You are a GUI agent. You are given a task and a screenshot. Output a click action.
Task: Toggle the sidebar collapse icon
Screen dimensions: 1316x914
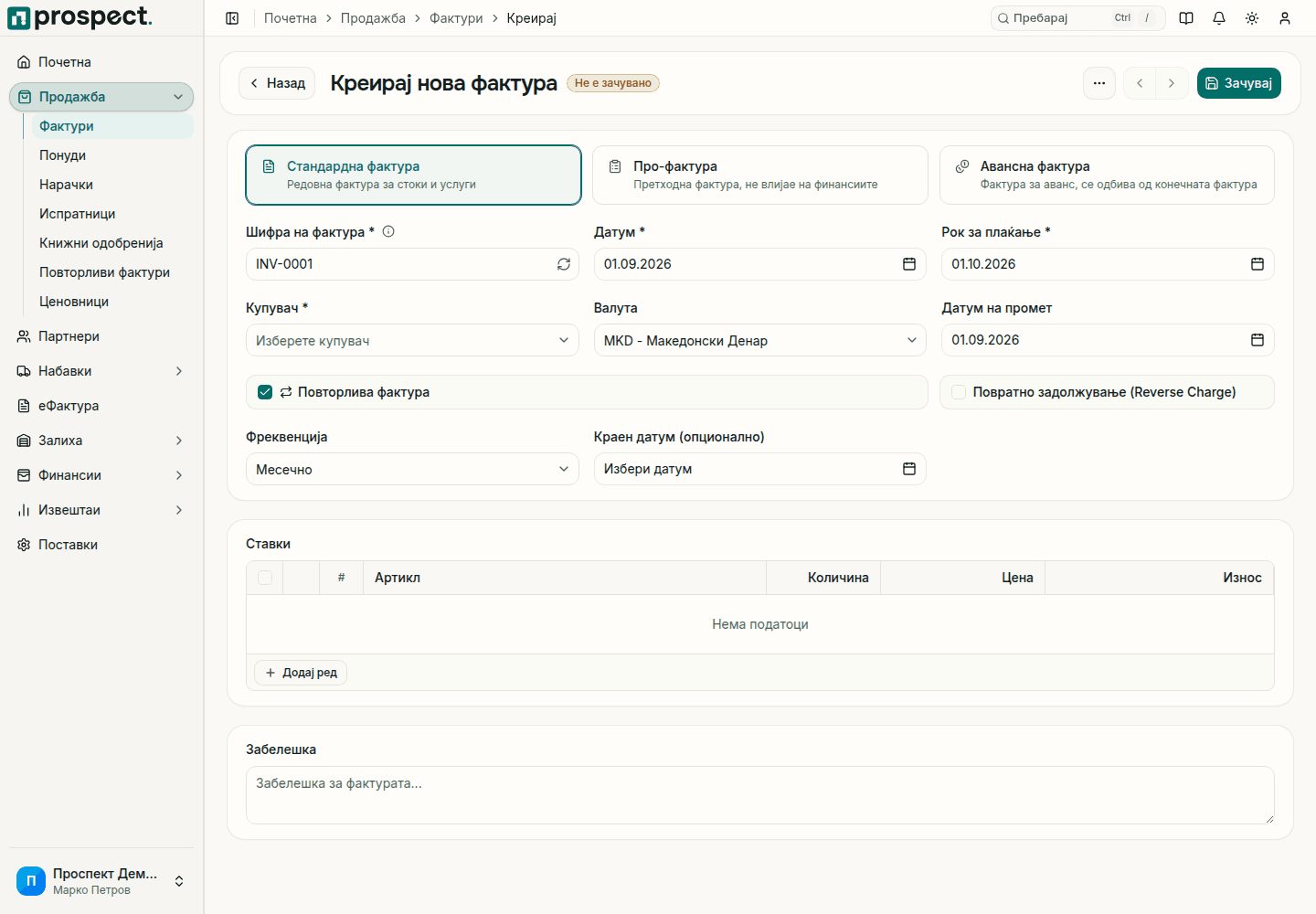[232, 18]
